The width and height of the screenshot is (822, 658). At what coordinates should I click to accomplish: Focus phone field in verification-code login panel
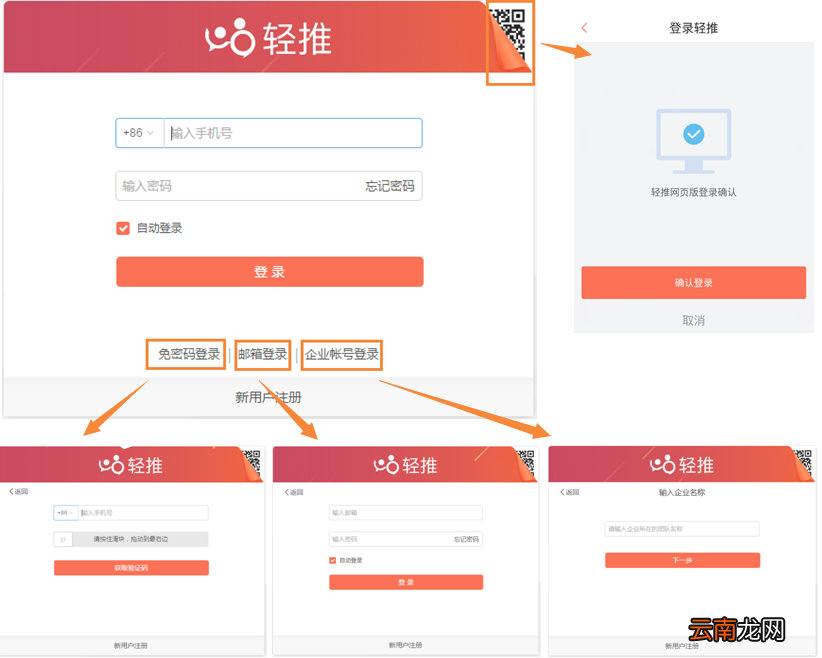point(143,513)
